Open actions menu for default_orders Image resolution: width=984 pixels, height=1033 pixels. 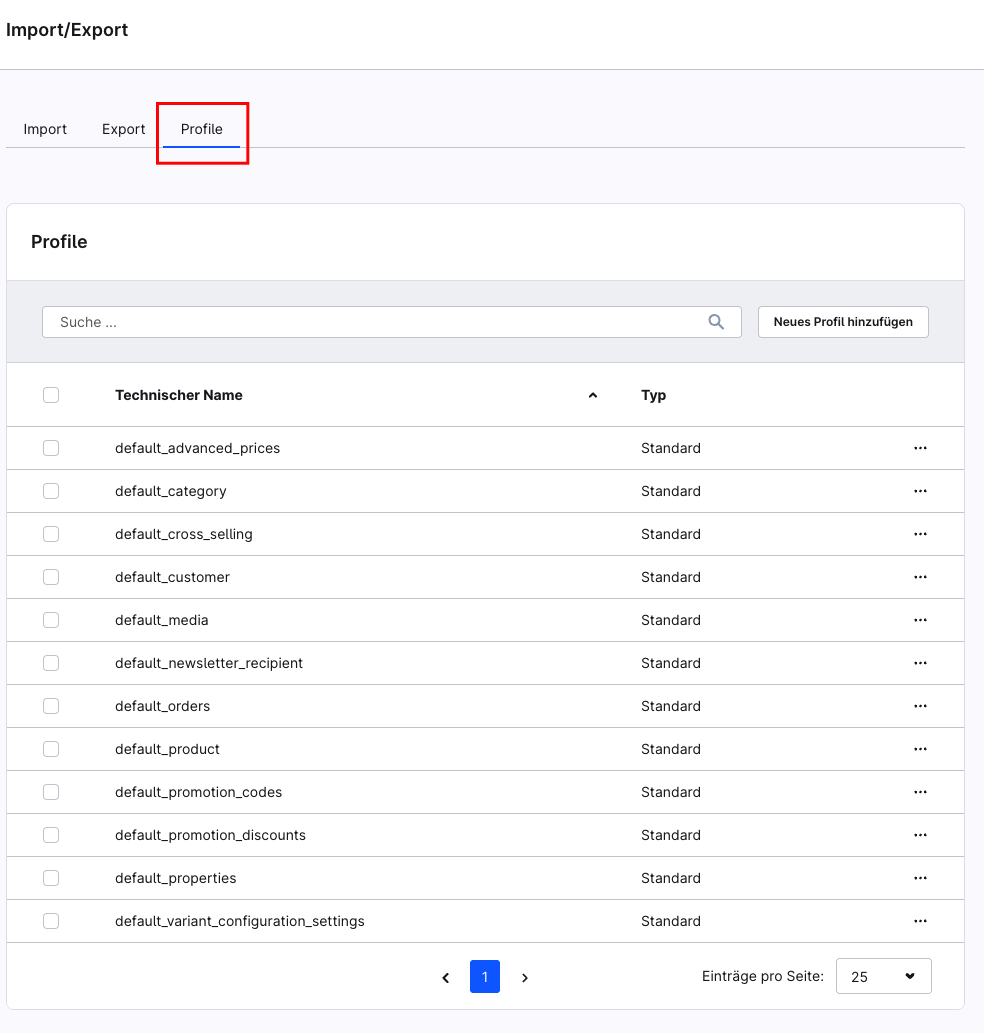point(920,706)
